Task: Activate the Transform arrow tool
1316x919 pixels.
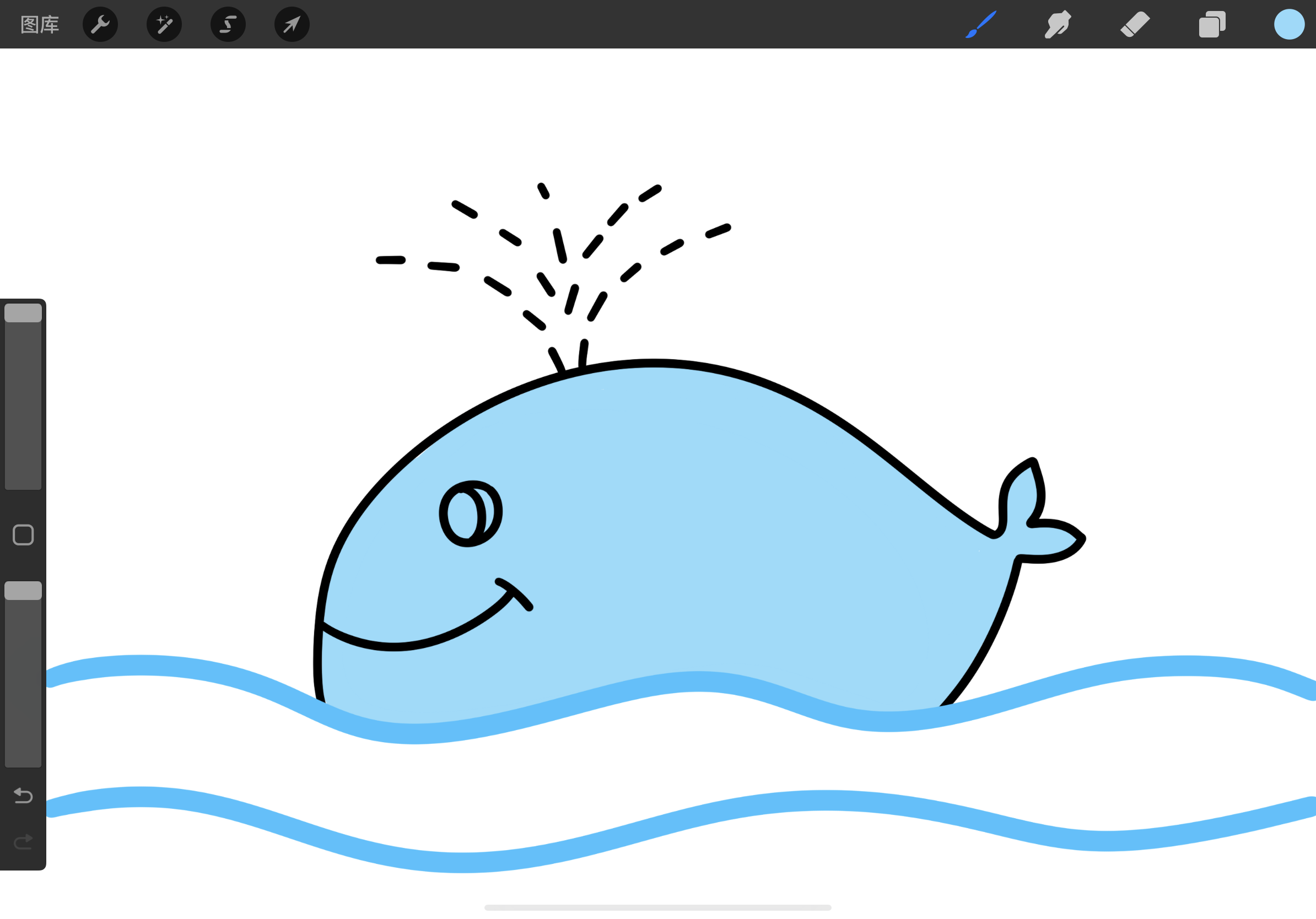Action: pyautogui.click(x=292, y=25)
